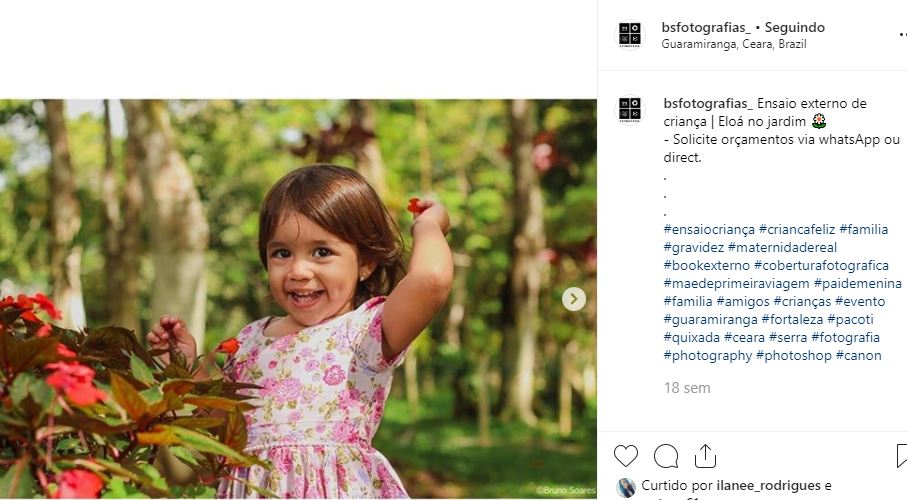Open bsfotografias_ header profile picture
The height and width of the screenshot is (500, 907).
pyautogui.click(x=630, y=34)
